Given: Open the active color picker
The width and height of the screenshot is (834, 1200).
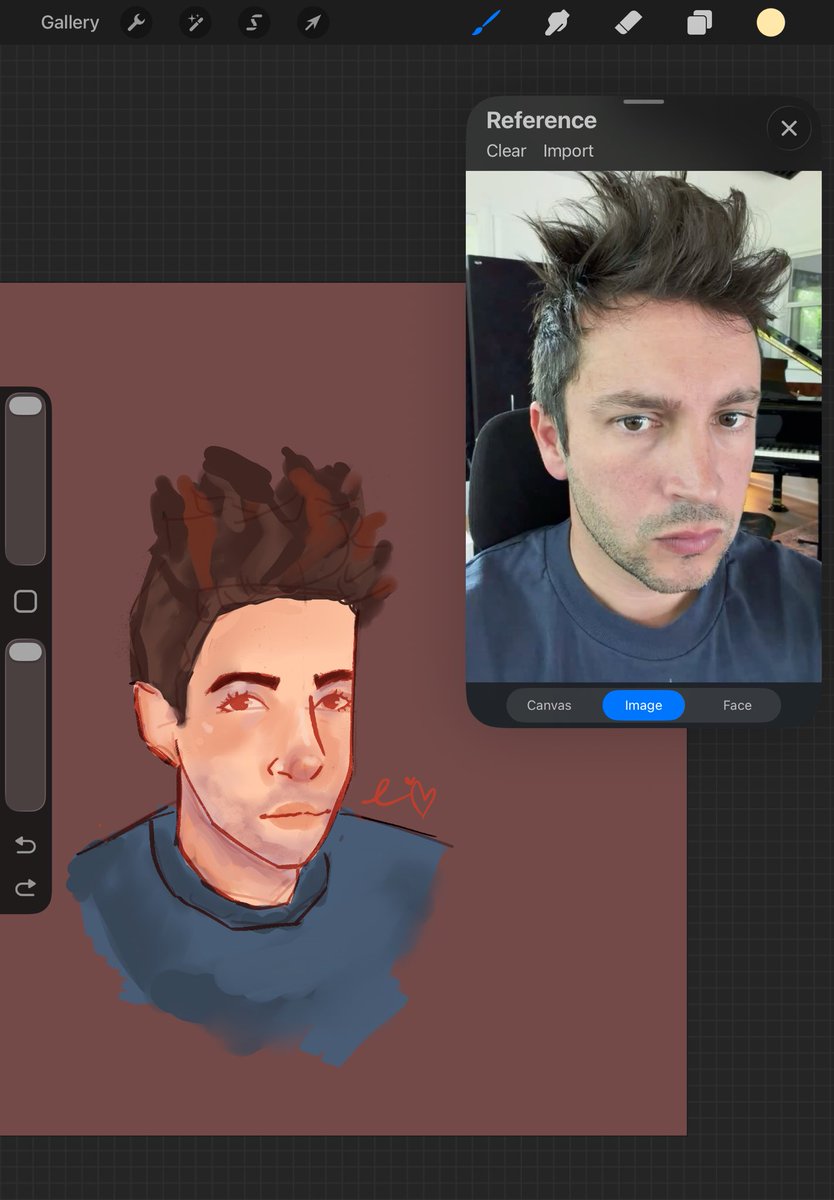Looking at the screenshot, I should 770,22.
